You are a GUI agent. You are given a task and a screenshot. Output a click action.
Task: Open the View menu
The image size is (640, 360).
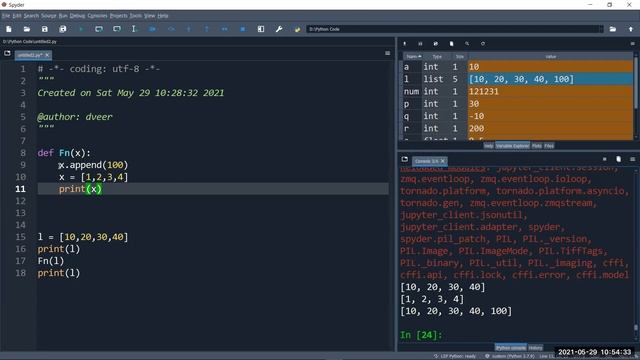[150, 16]
